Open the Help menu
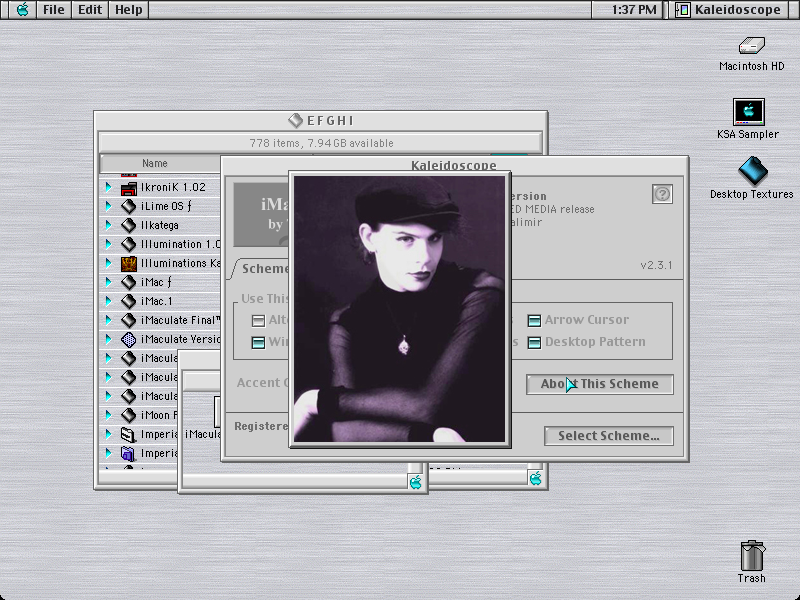This screenshot has width=800, height=600. (x=128, y=9)
